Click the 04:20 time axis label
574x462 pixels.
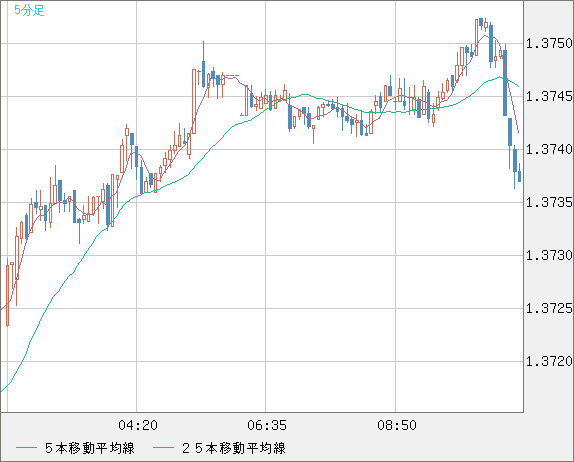point(138,425)
